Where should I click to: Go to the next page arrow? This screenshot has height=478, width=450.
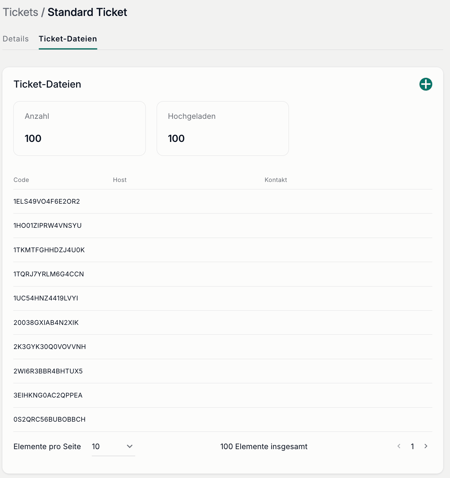[426, 446]
